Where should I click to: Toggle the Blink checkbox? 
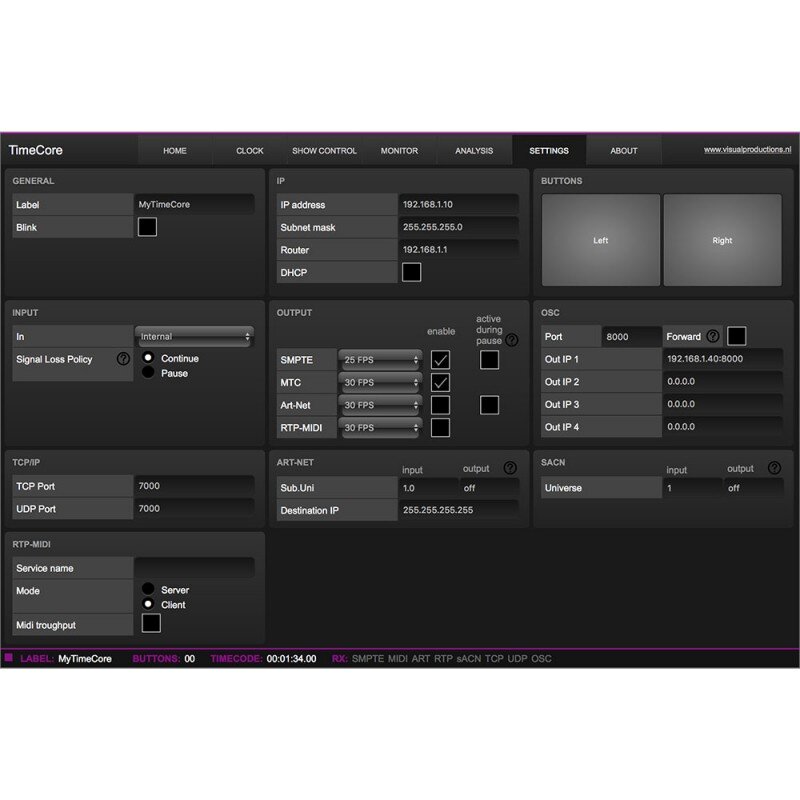147,227
